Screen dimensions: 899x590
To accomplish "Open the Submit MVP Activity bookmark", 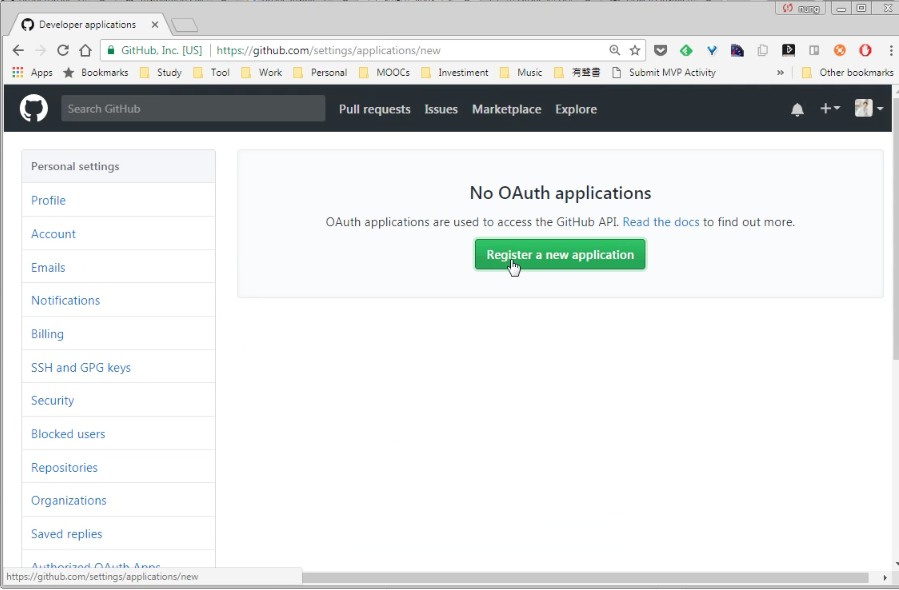I will tap(664, 72).
